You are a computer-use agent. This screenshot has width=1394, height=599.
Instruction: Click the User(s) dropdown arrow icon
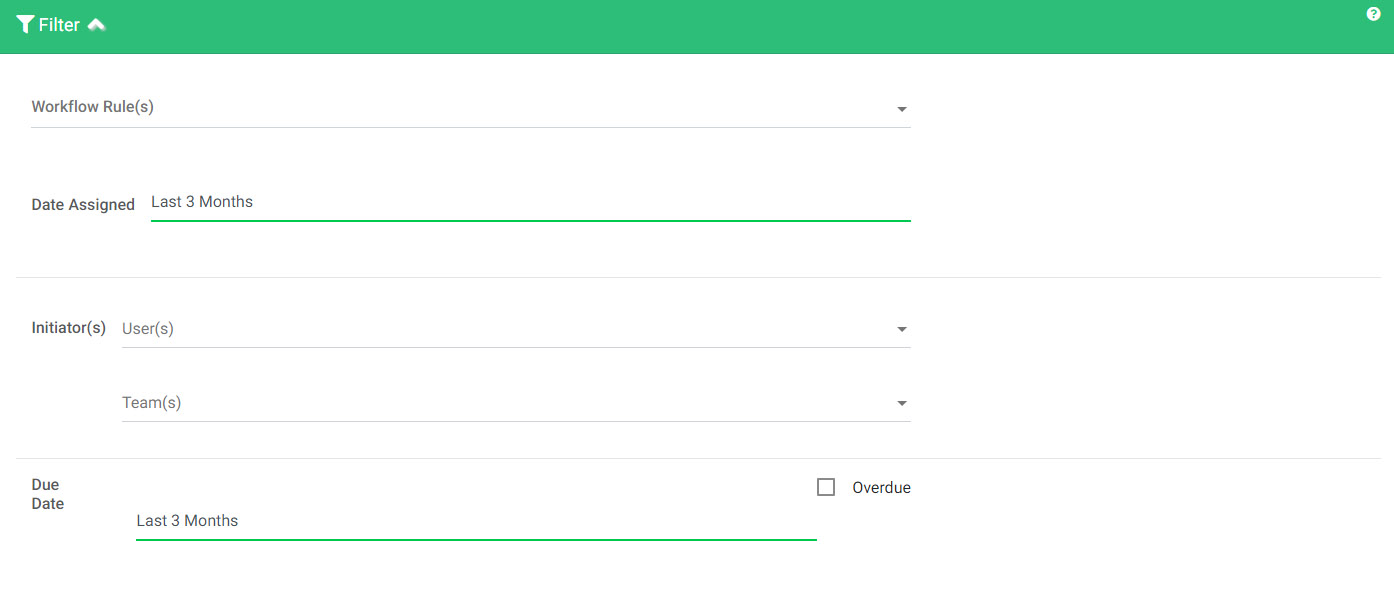901,328
